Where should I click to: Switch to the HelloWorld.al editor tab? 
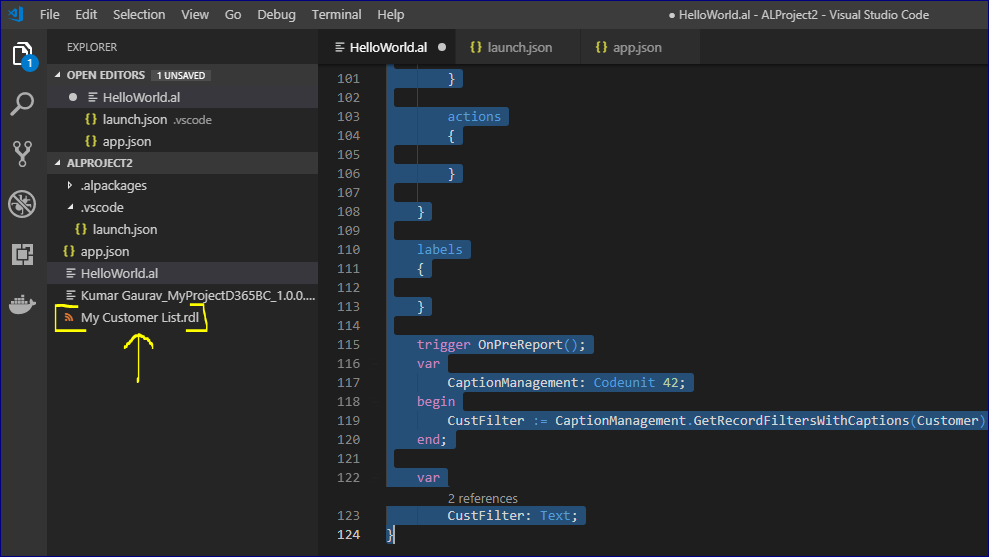(x=388, y=47)
